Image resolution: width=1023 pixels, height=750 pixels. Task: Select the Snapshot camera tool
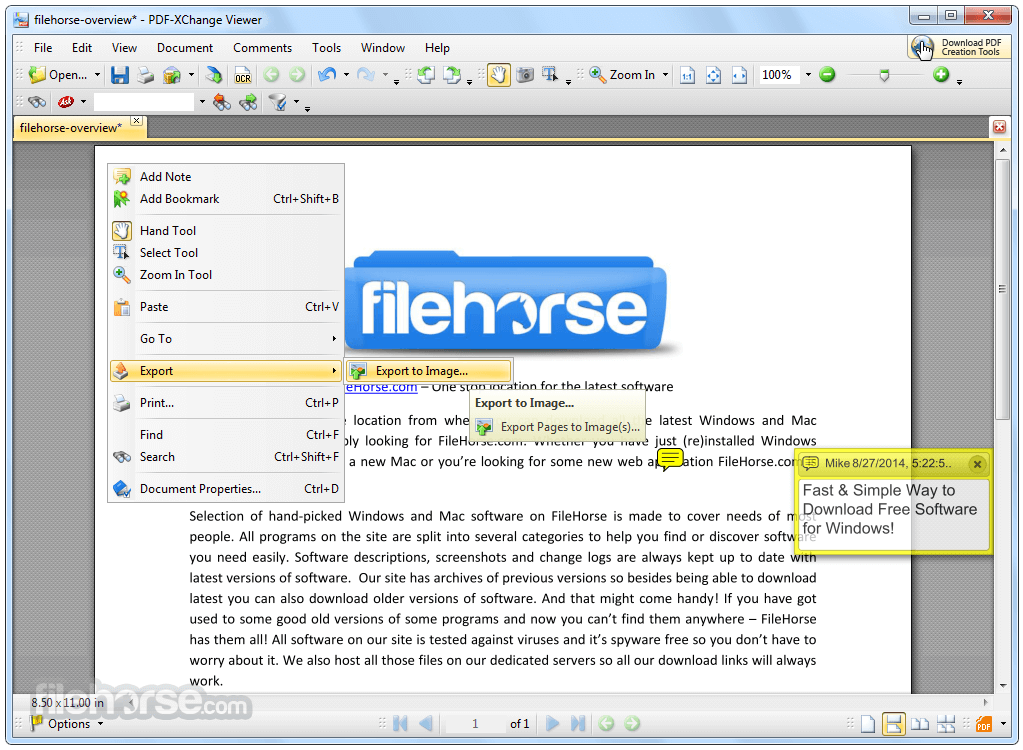pos(525,75)
